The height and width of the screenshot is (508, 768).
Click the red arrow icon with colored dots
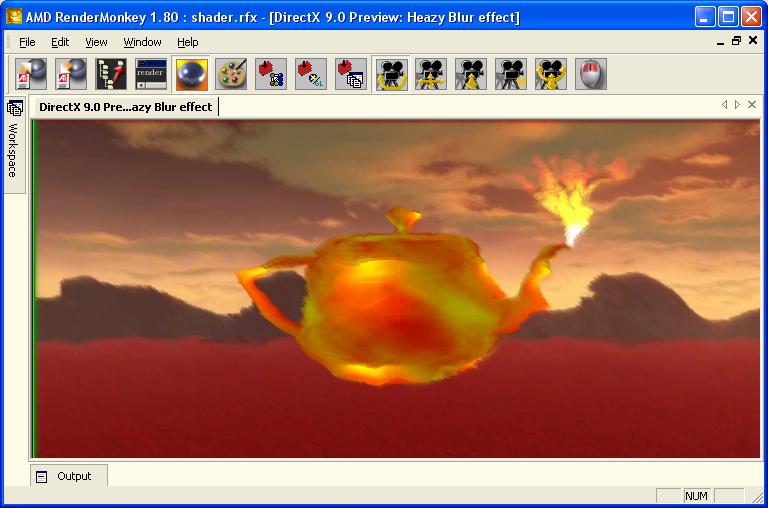tap(271, 74)
